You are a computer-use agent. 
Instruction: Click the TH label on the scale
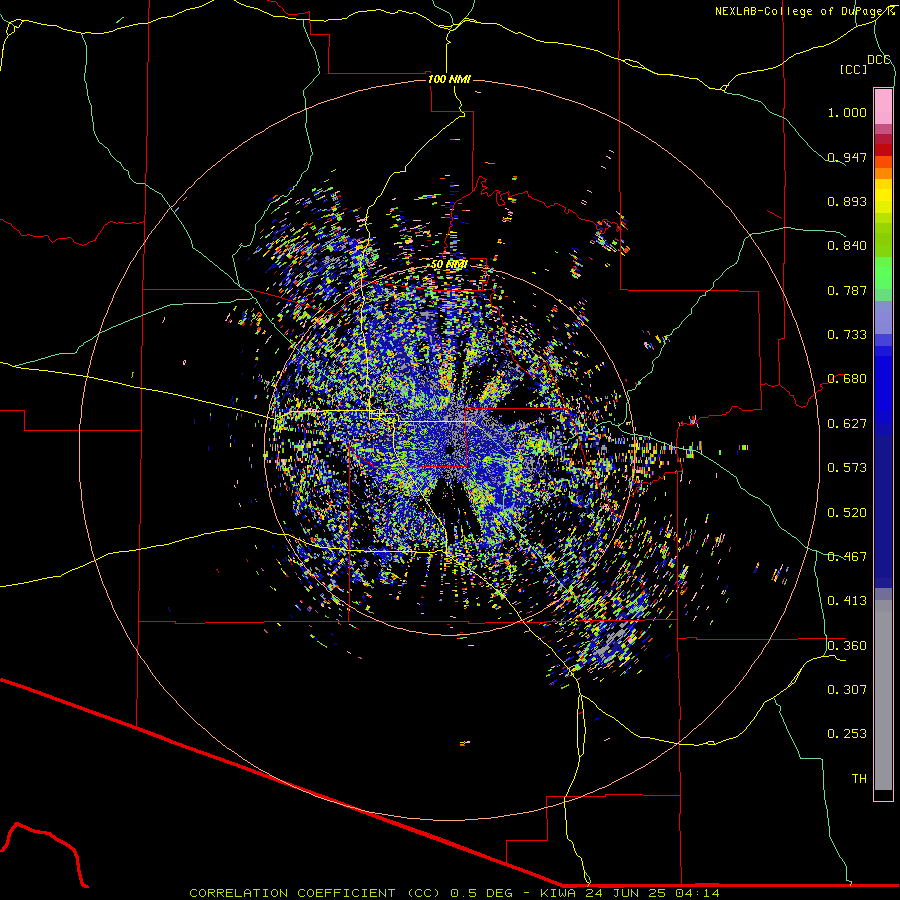pos(859,779)
